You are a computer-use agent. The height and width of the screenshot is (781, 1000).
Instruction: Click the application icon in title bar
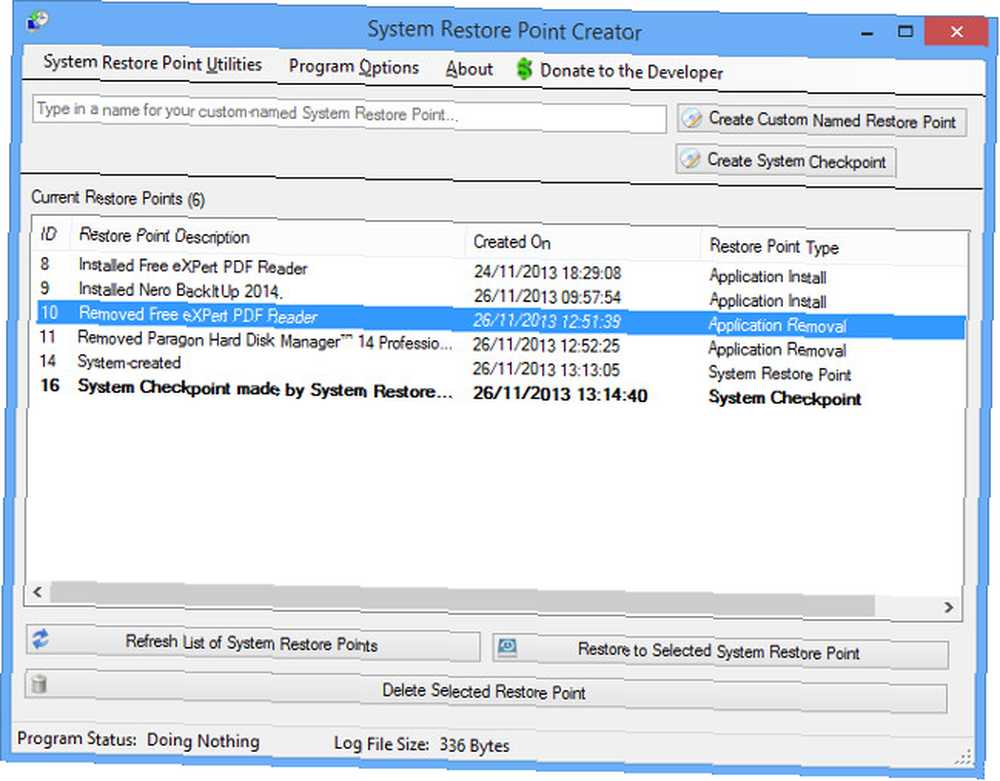pos(37,21)
